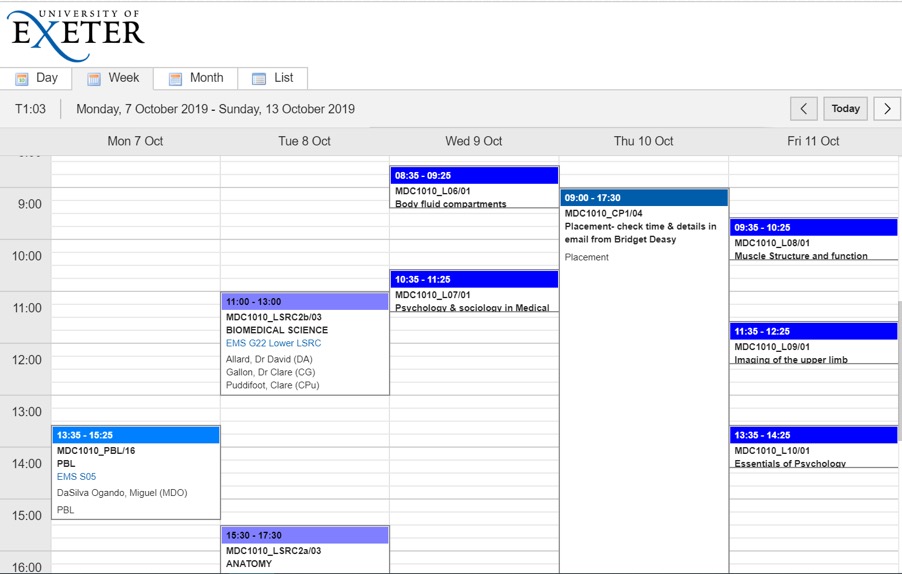Click the University of Exeter logo
Screen dimensions: 902x574
tap(76, 31)
